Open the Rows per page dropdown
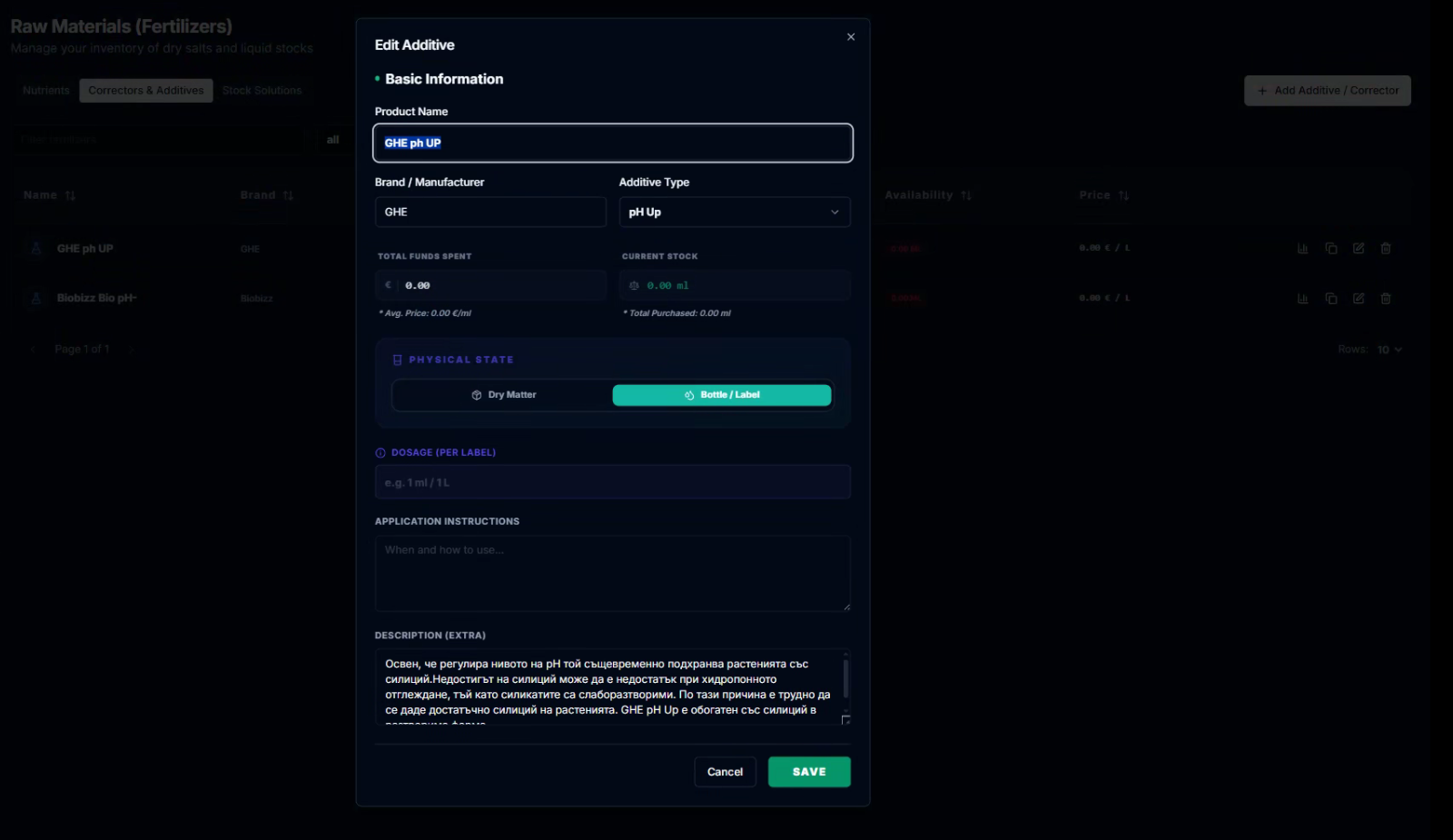The height and width of the screenshot is (840, 1453). (x=1389, y=350)
